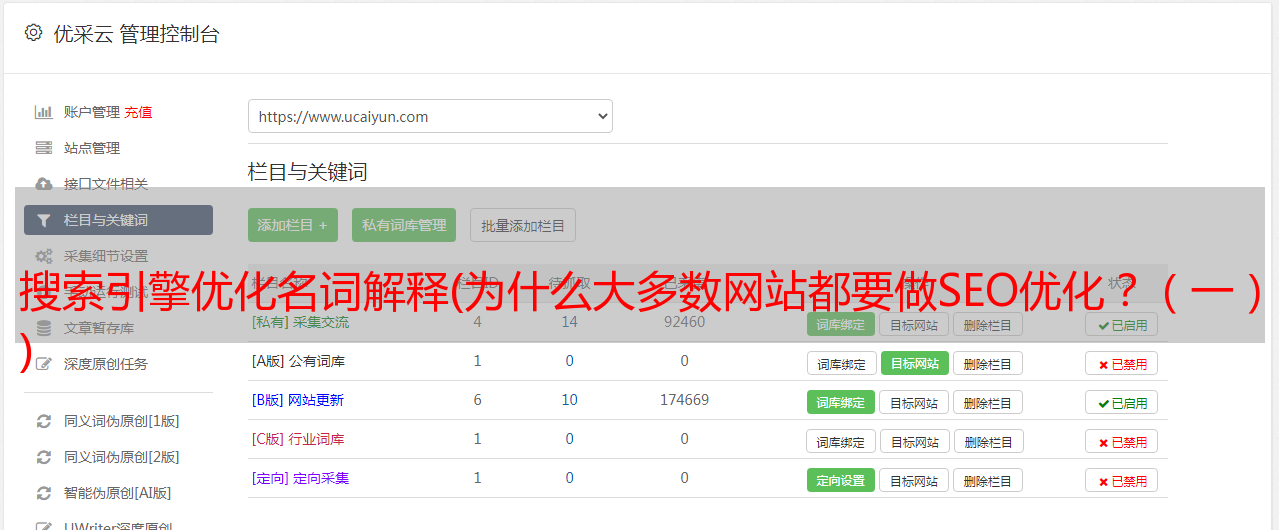Viewport: 1279px width, 530px height.
Task: Click green 目标网站 in the 公有词库 row
Action: point(914,363)
